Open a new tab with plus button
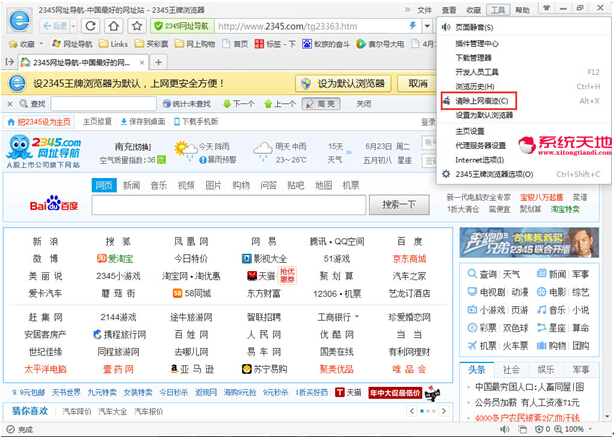This screenshot has height=439, width=614. [x=159, y=62]
